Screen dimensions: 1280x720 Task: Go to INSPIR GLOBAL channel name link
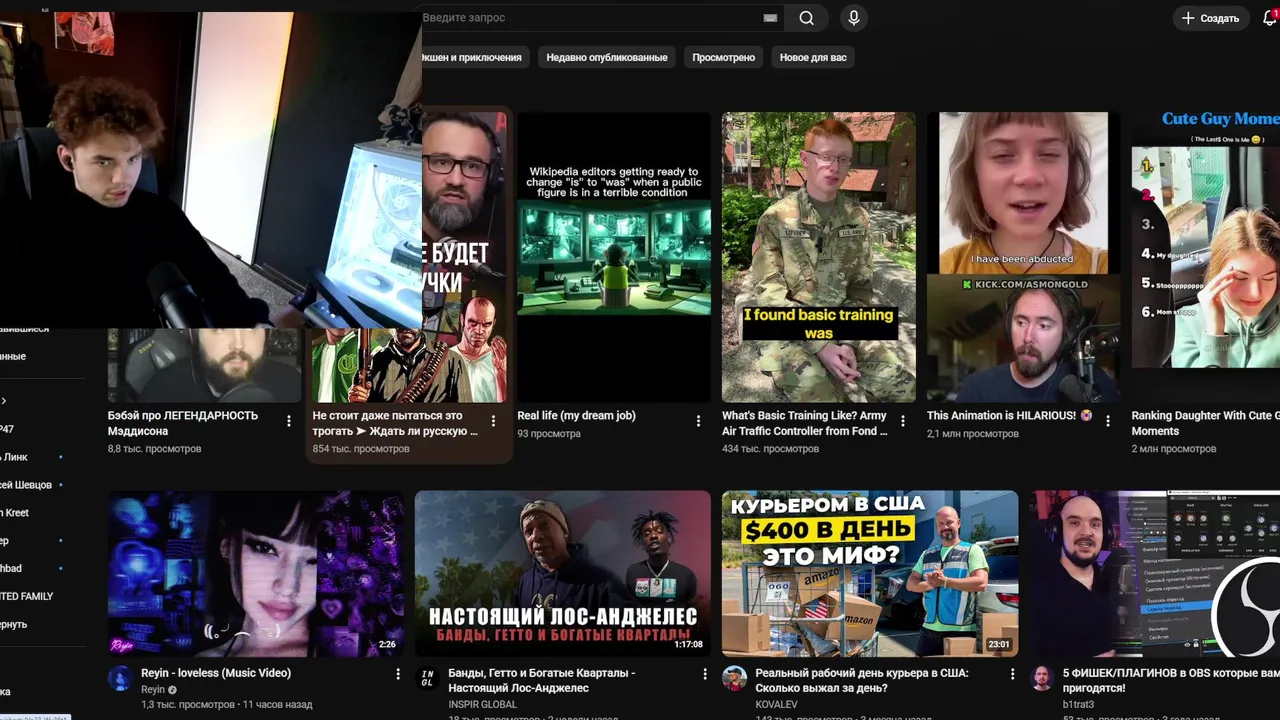pos(482,704)
